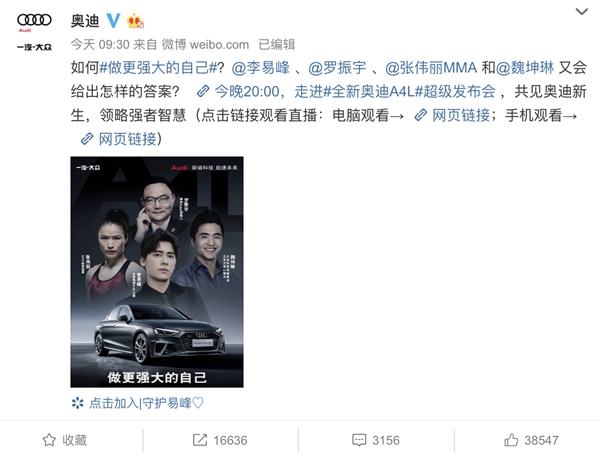Screen dimensions: 600x455
Task: Enlarge the Audi A4L poster image
Action: 157,272
